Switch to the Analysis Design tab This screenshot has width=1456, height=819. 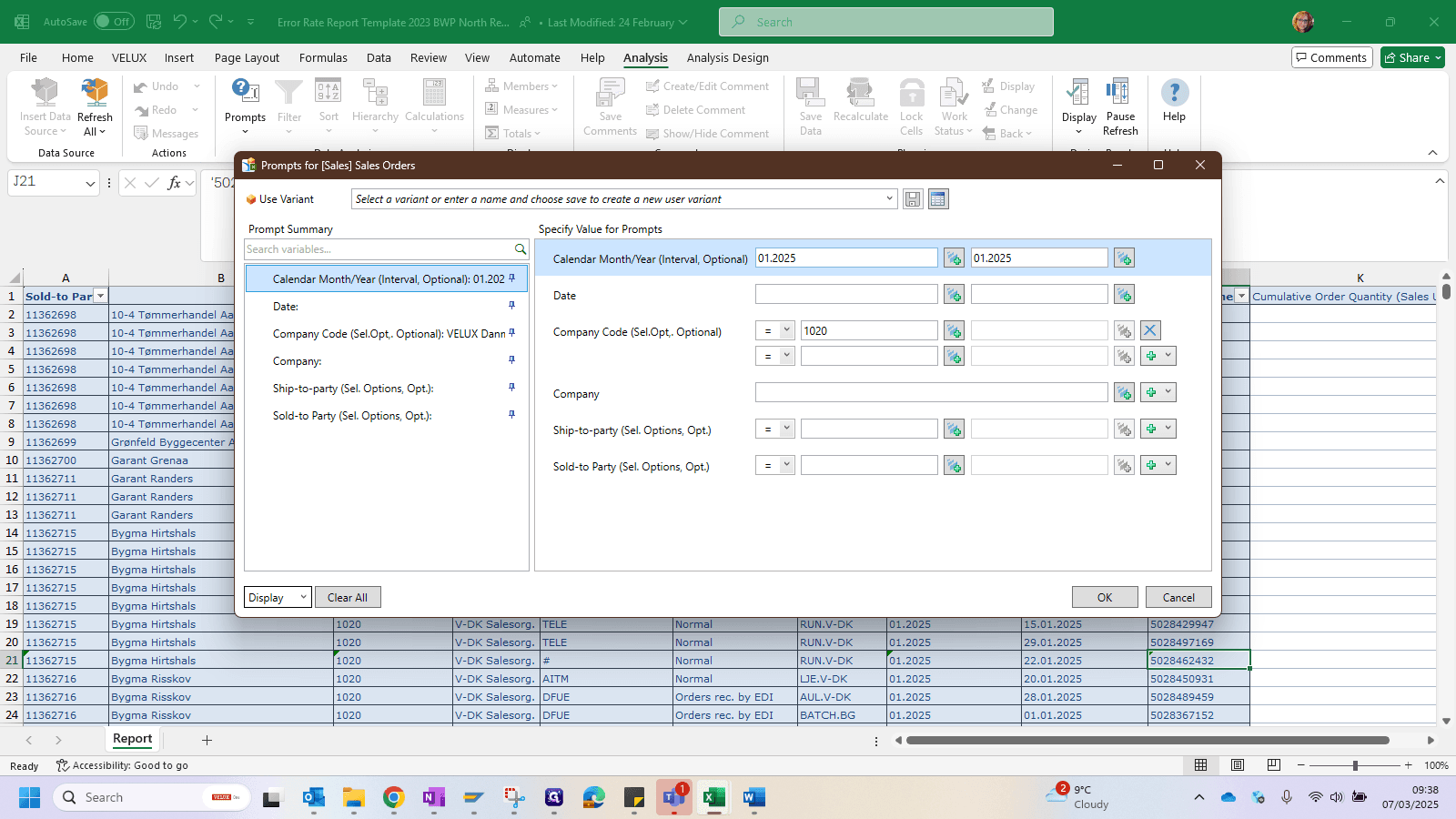pos(727,57)
